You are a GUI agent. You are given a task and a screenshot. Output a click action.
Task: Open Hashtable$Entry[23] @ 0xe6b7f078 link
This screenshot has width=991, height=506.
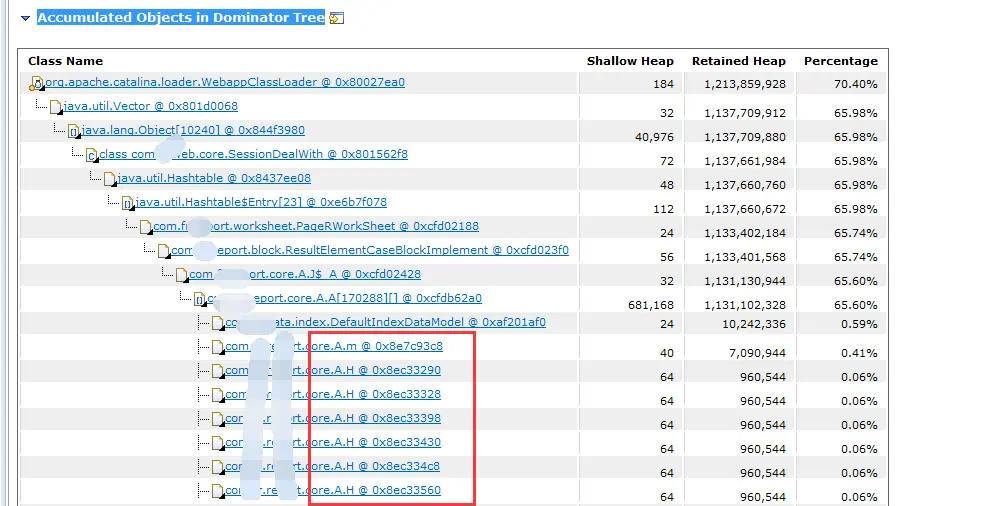[261, 202]
